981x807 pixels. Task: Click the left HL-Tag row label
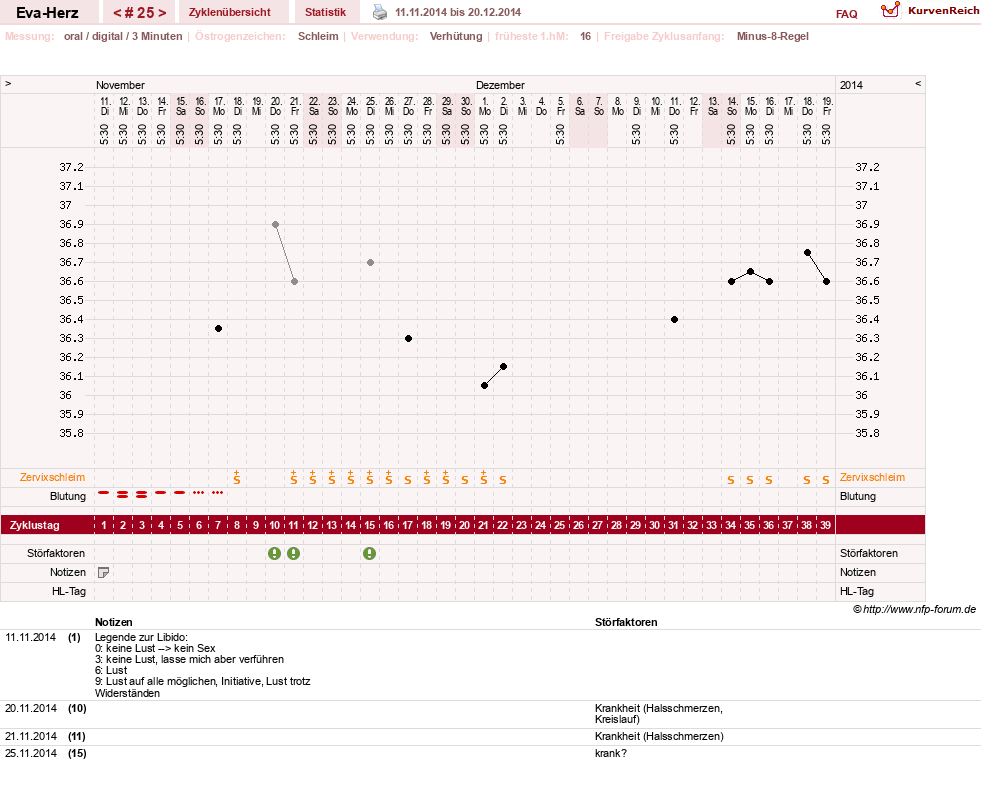tap(69, 591)
